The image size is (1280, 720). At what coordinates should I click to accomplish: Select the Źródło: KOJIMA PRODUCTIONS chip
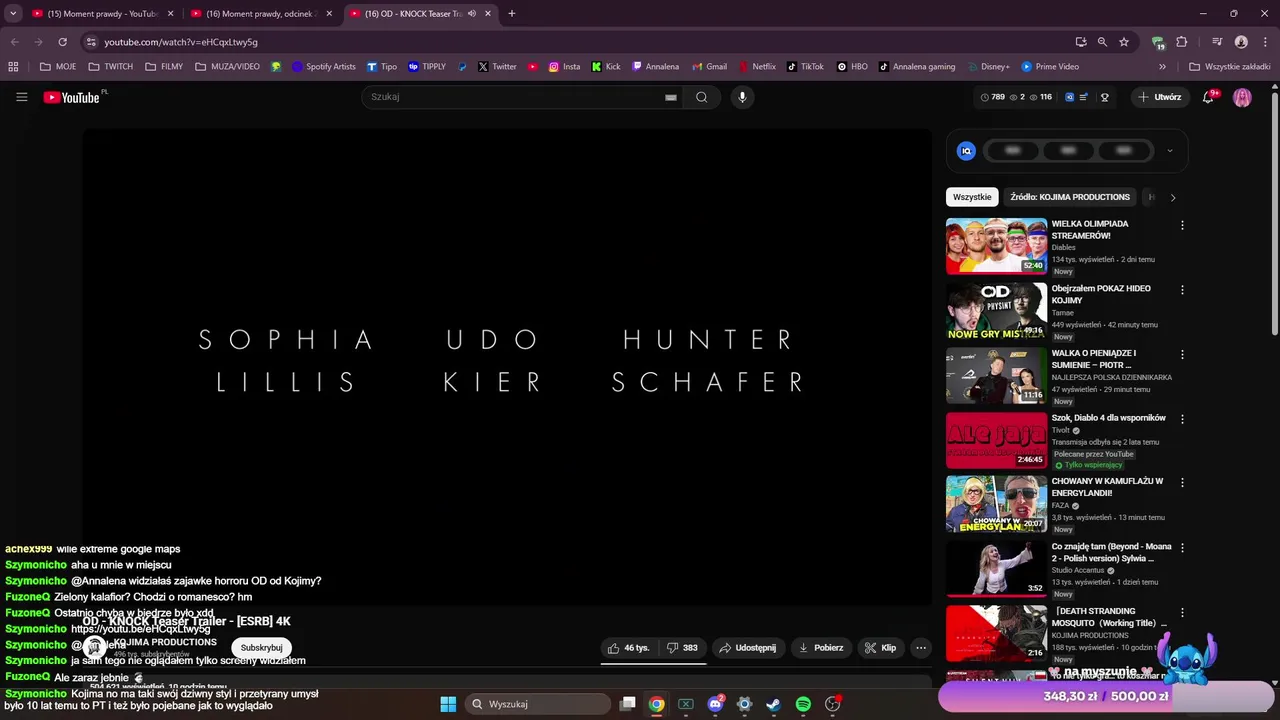pos(1070,197)
